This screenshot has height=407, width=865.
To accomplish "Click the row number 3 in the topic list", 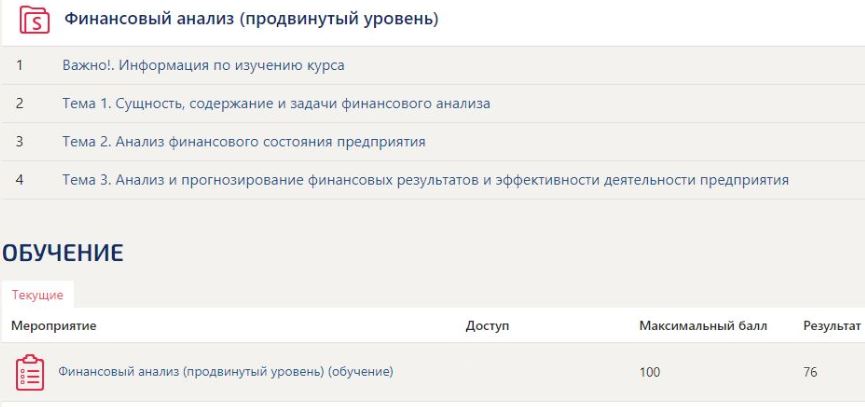I will coord(20,141).
